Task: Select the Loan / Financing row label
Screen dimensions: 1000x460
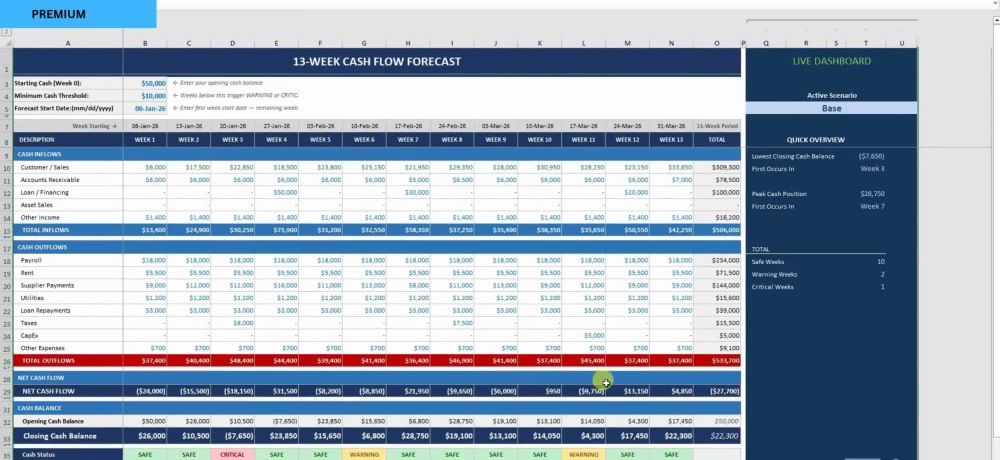Action: click(68, 192)
